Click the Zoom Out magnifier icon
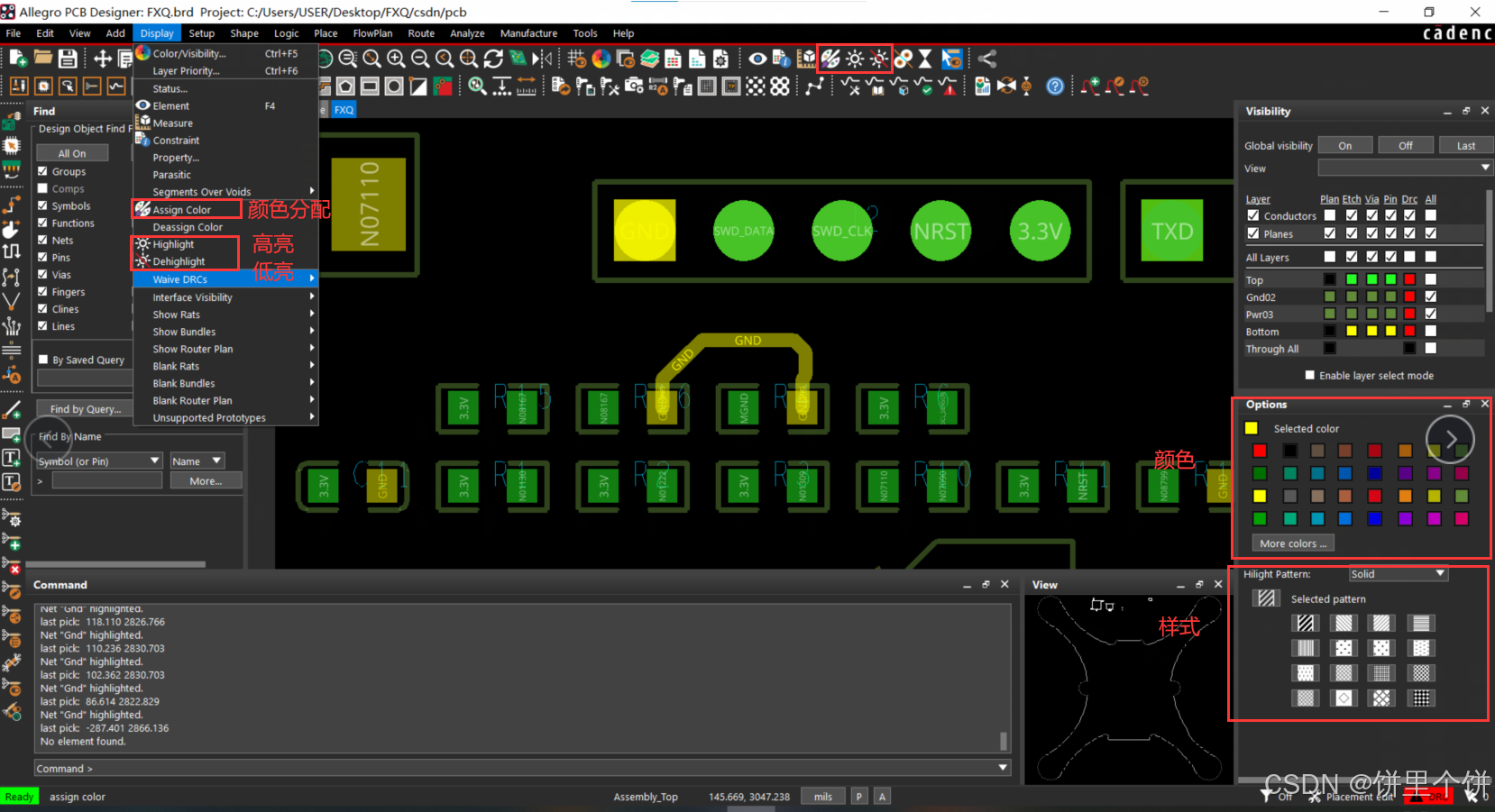Viewport: 1495px width, 812px height. (x=420, y=59)
